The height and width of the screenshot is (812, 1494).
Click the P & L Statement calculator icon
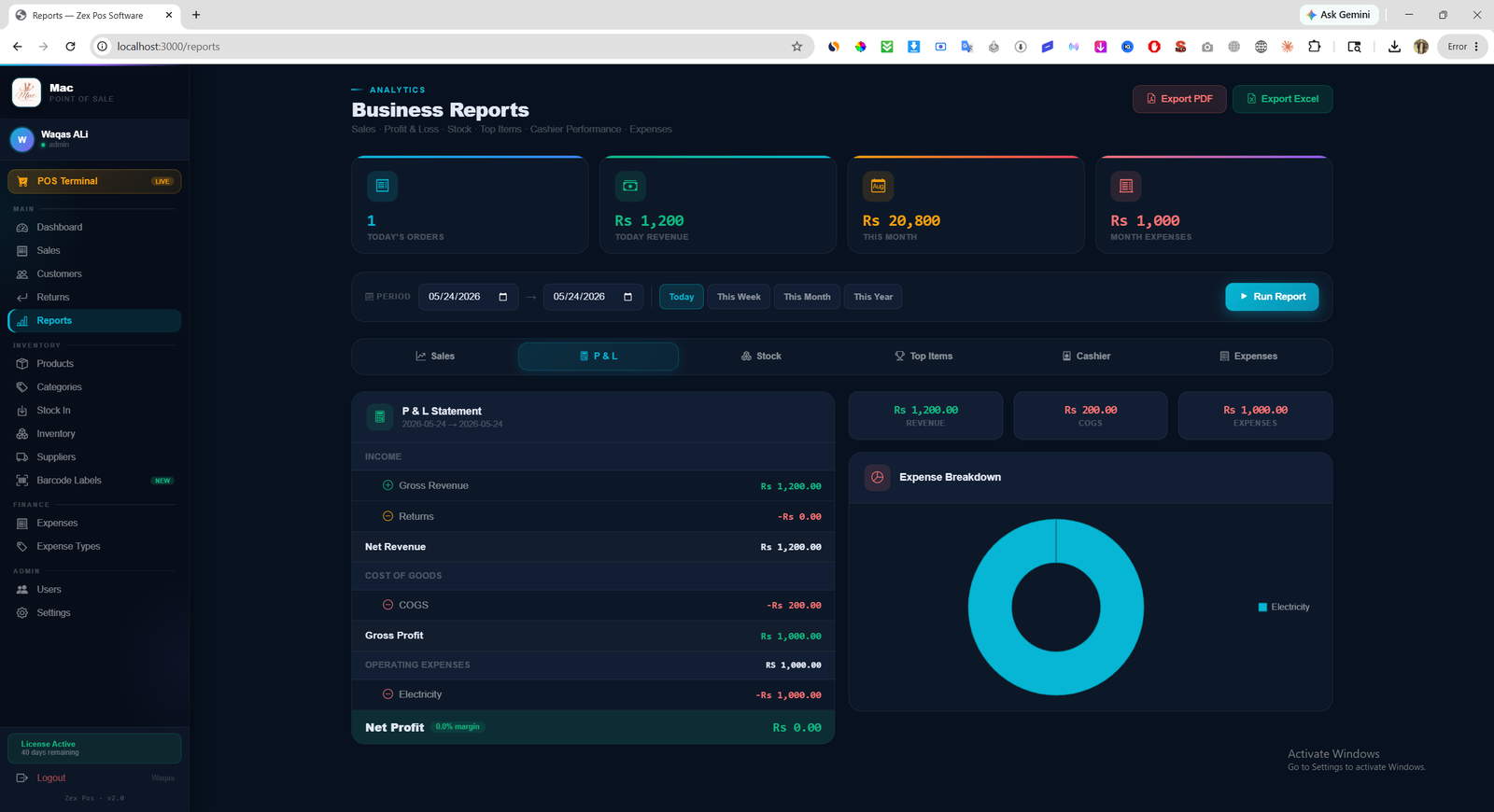pyautogui.click(x=380, y=417)
